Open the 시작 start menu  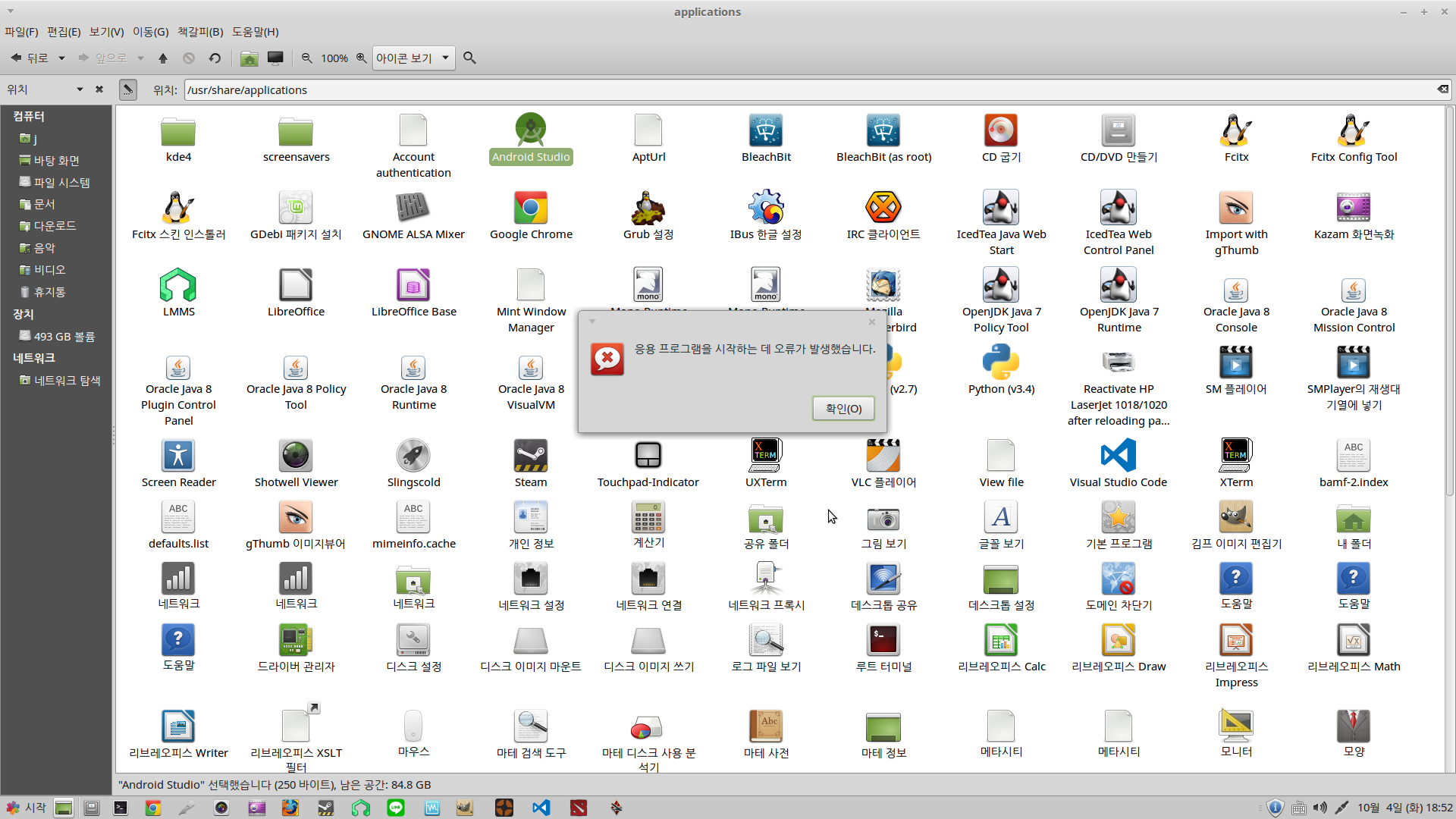click(26, 808)
